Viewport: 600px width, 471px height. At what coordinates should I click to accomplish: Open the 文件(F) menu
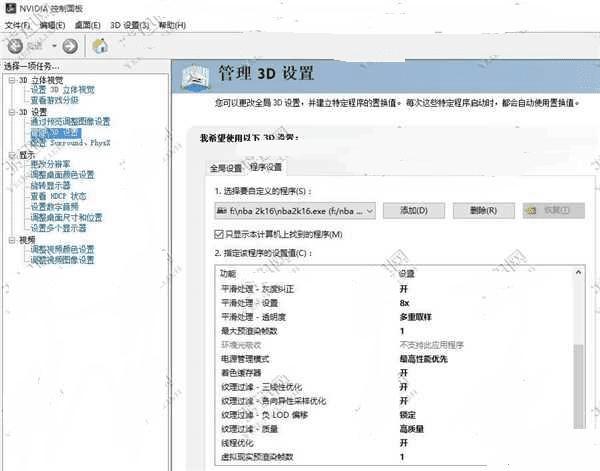pyautogui.click(x=18, y=25)
